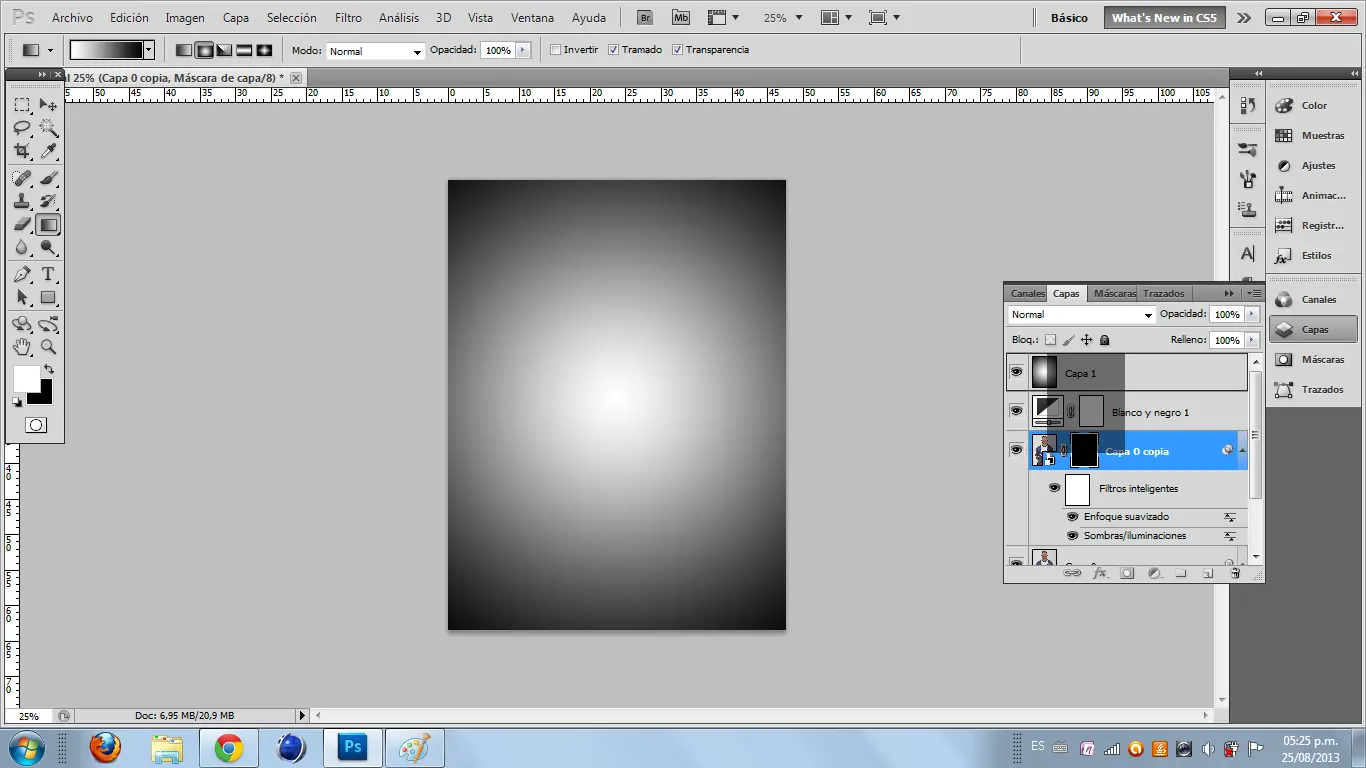This screenshot has height=768, width=1366.
Task: Select the Dodge tool
Action: tap(48, 247)
